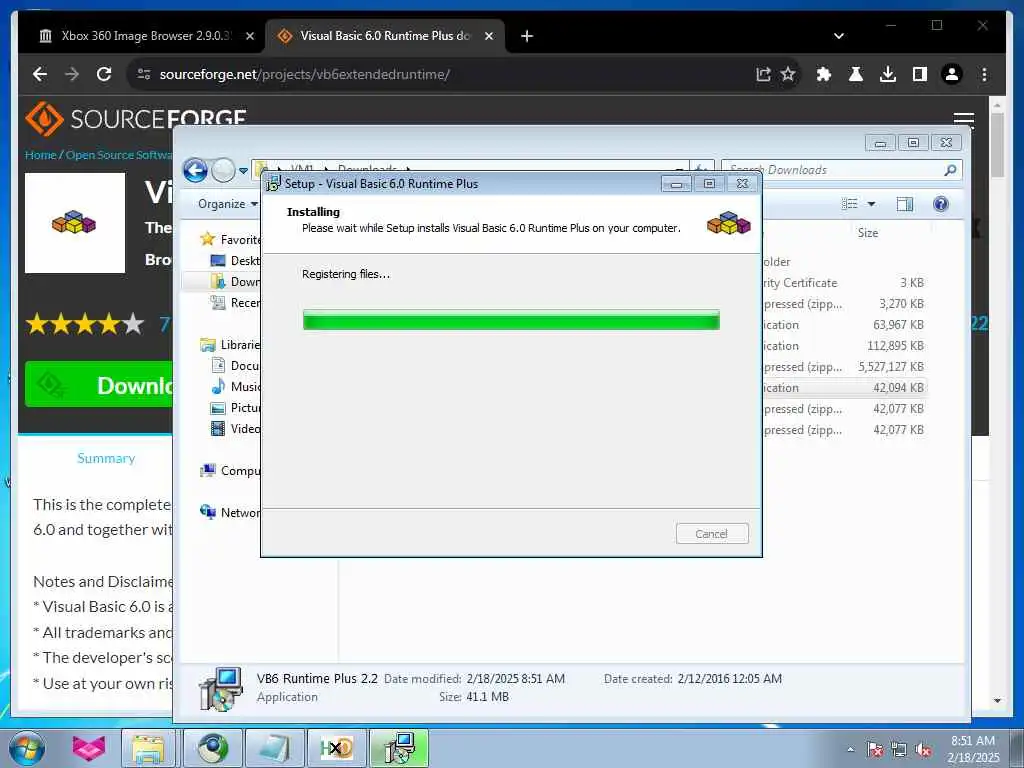
Task: Reload the SourceForge page
Action: (104, 74)
